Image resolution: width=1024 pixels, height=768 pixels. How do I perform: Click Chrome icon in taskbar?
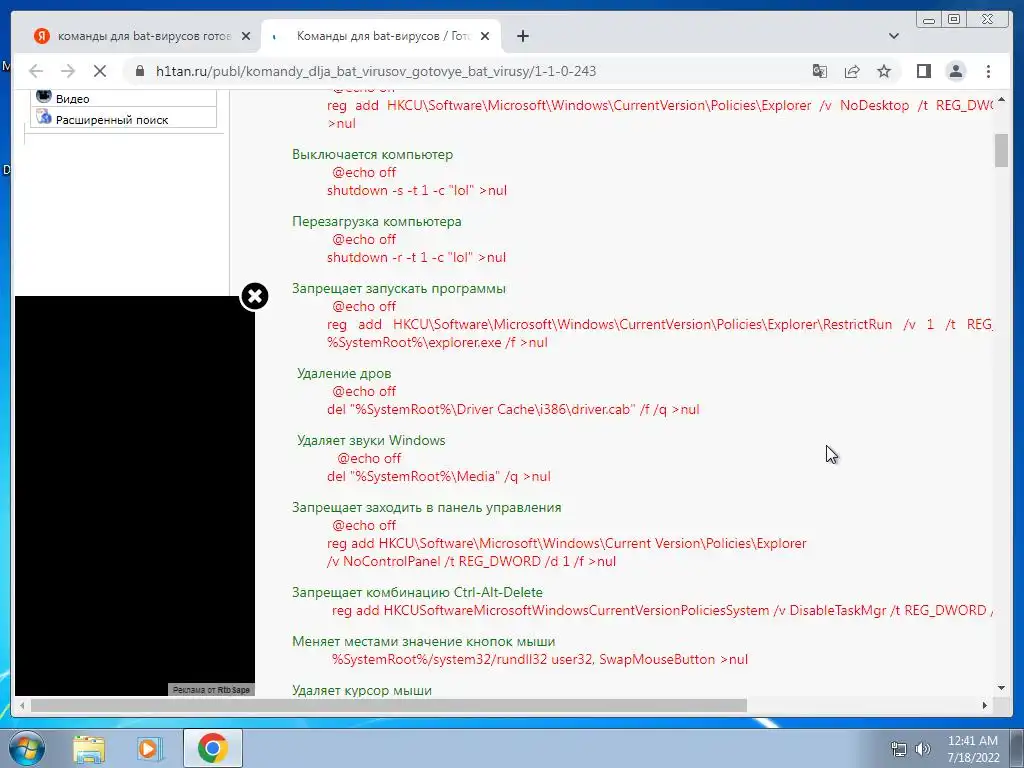click(x=212, y=748)
